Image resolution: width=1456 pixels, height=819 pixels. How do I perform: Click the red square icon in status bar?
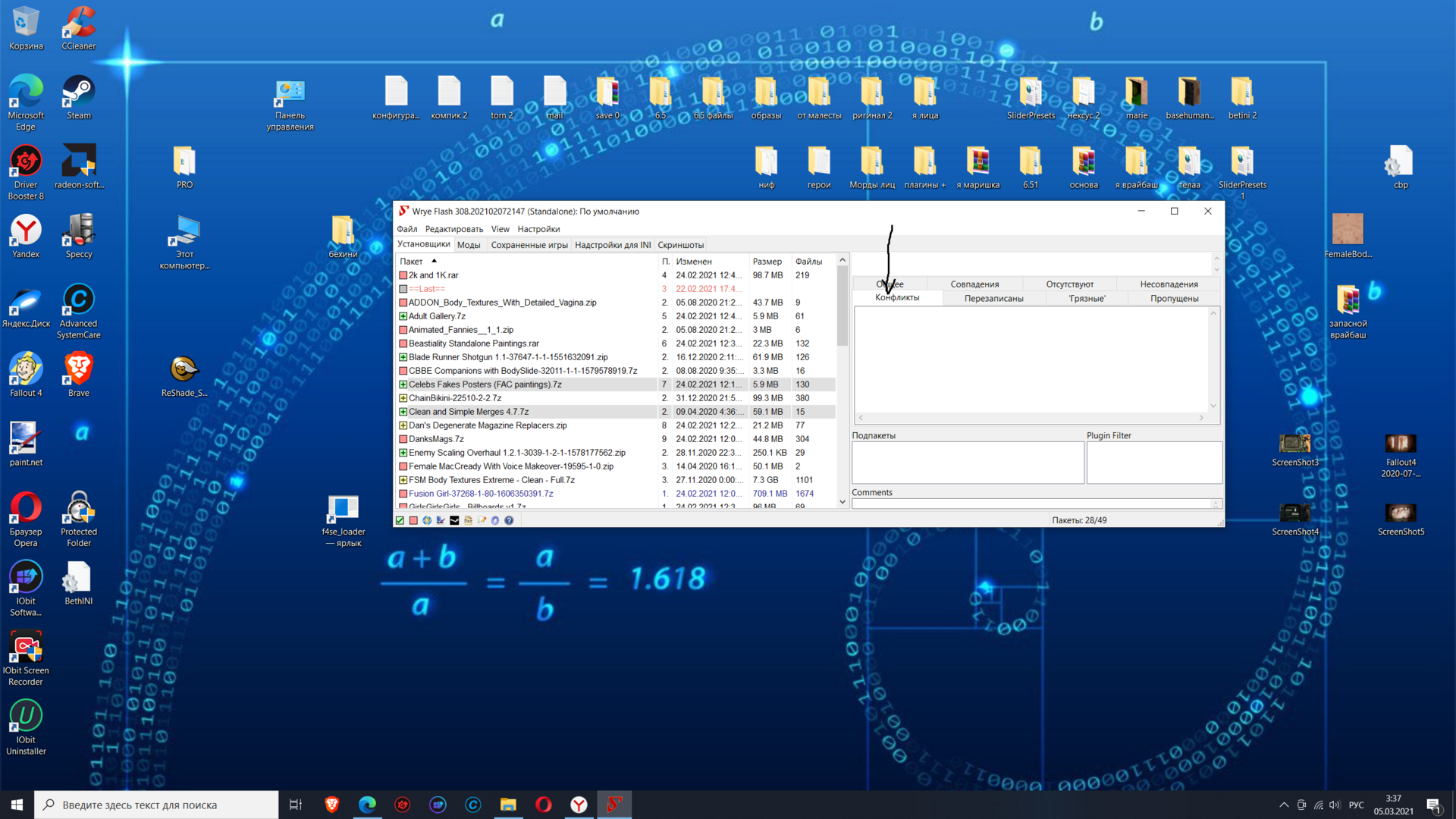click(x=413, y=520)
